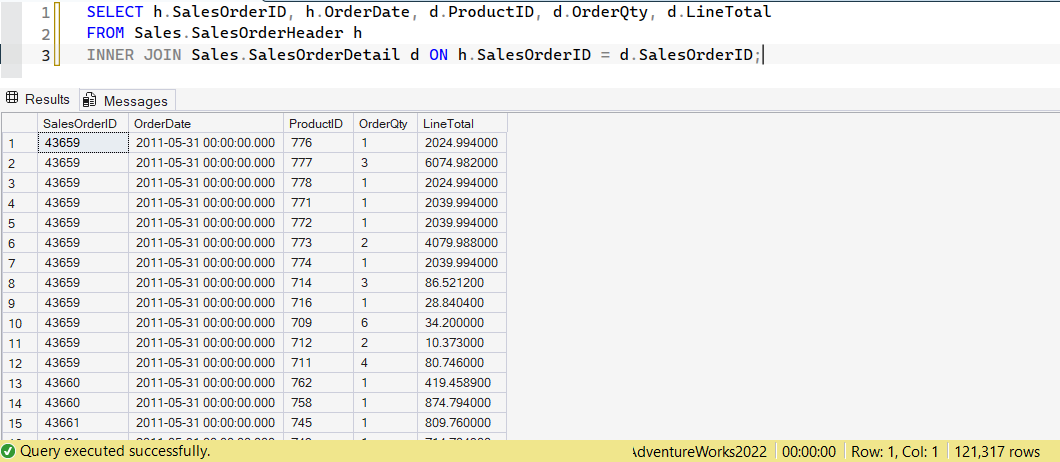
Task: Select the OrderDate column header
Action: point(206,124)
